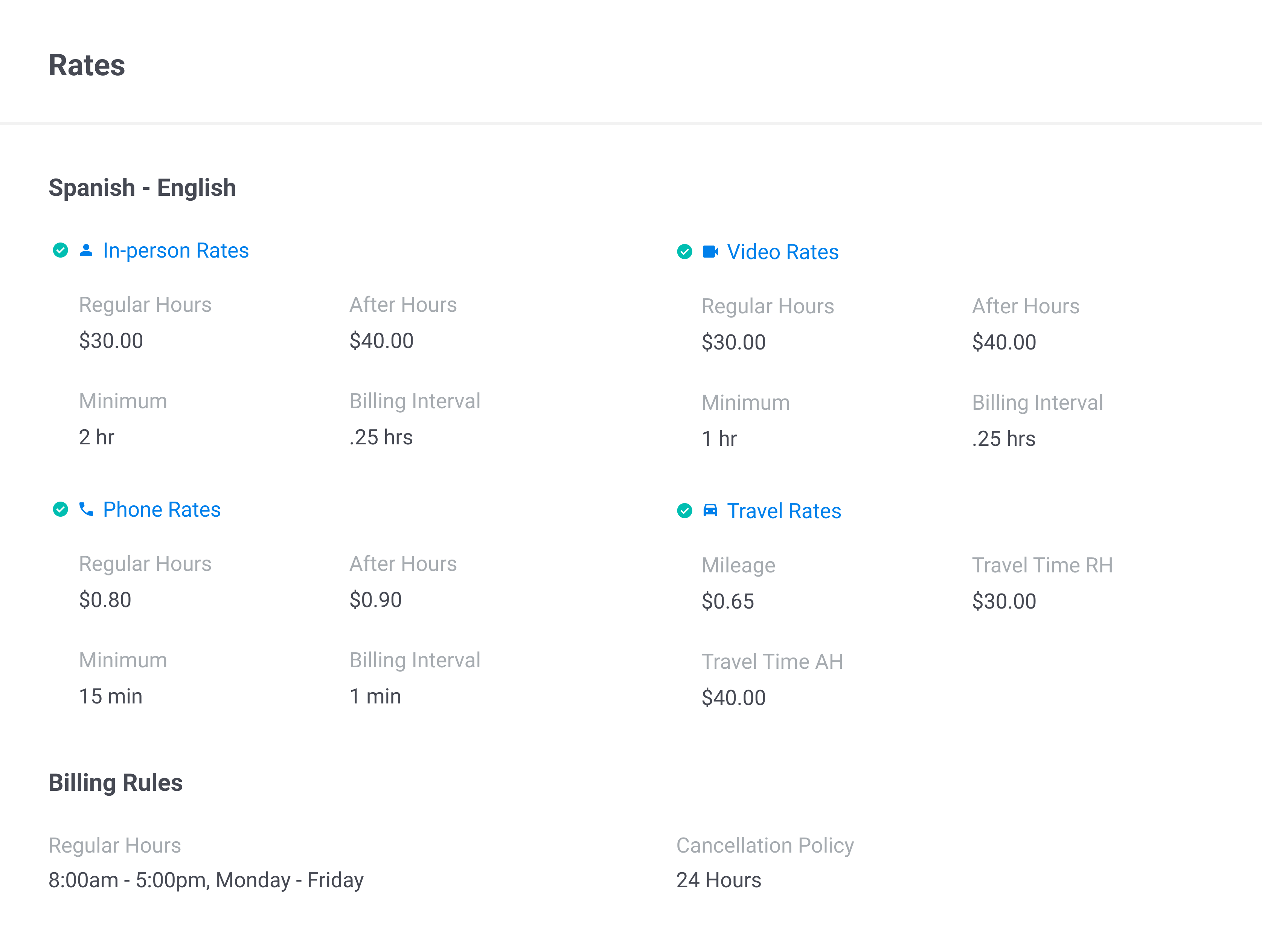
Task: Click the video camera icon near Video Rates
Action: tap(710, 252)
